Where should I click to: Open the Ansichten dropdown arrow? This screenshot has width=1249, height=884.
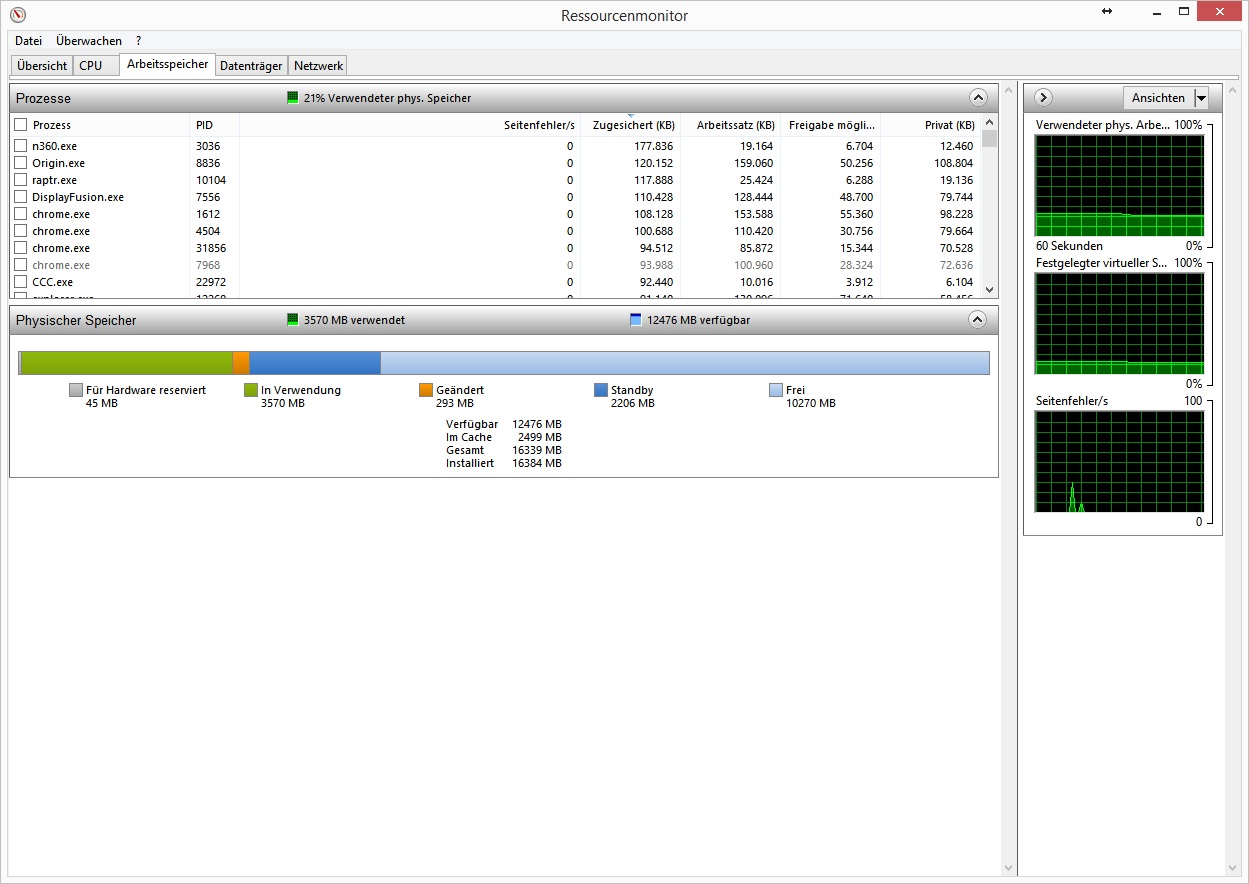tap(1202, 98)
